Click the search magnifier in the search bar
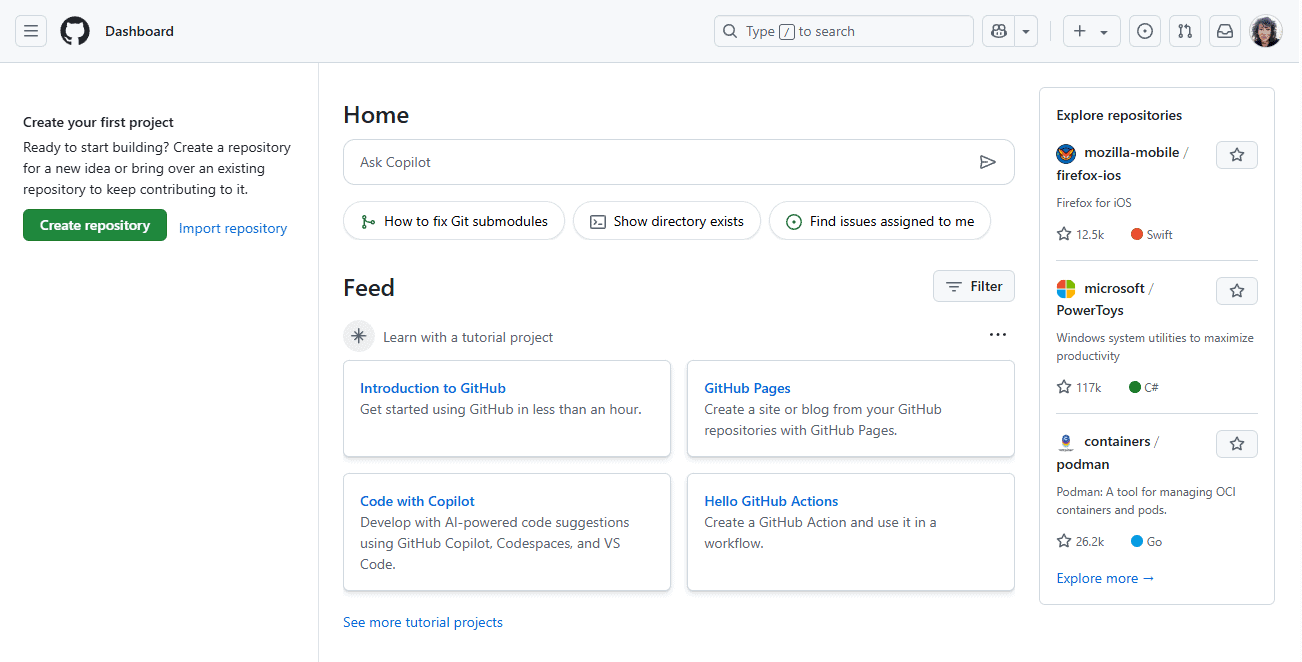The width and height of the screenshot is (1302, 662). pyautogui.click(x=729, y=31)
